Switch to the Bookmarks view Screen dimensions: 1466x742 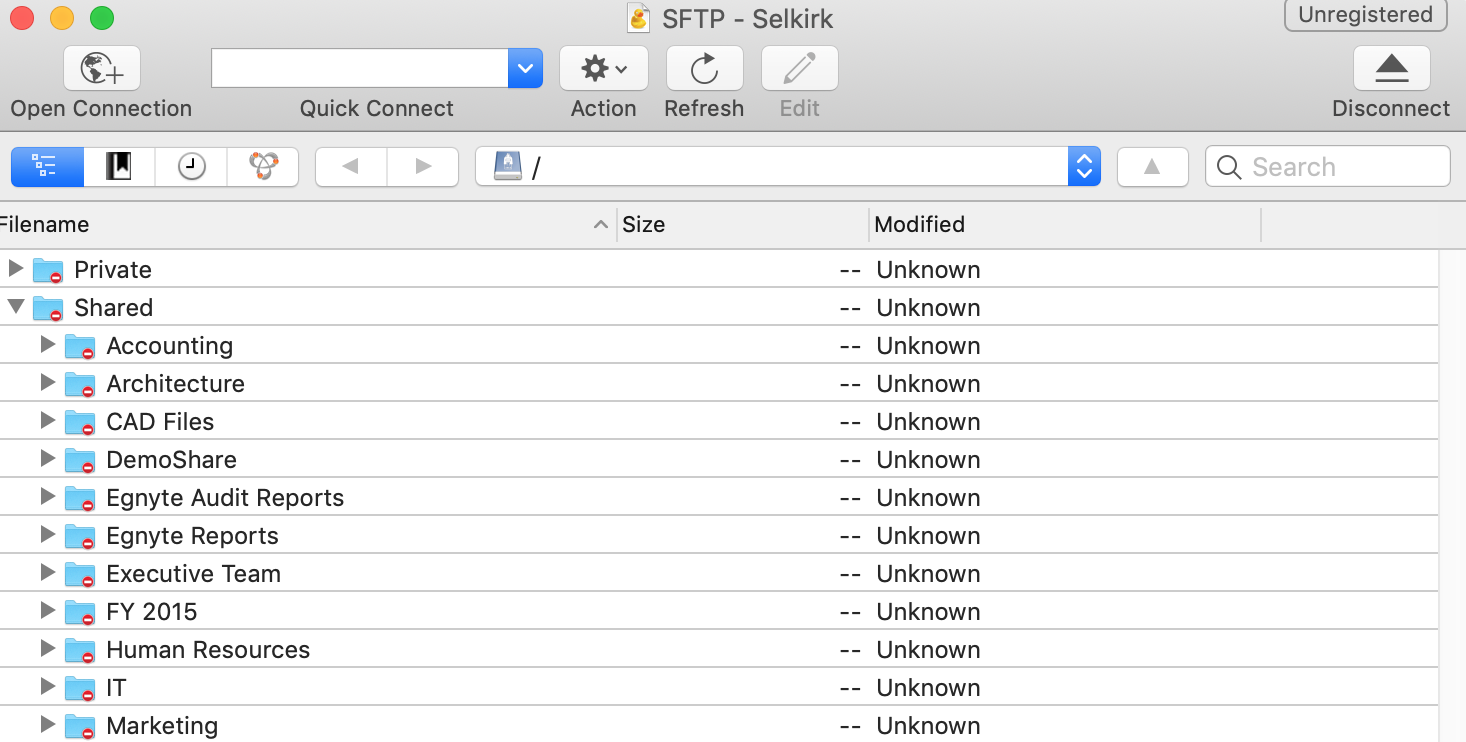pos(119,167)
